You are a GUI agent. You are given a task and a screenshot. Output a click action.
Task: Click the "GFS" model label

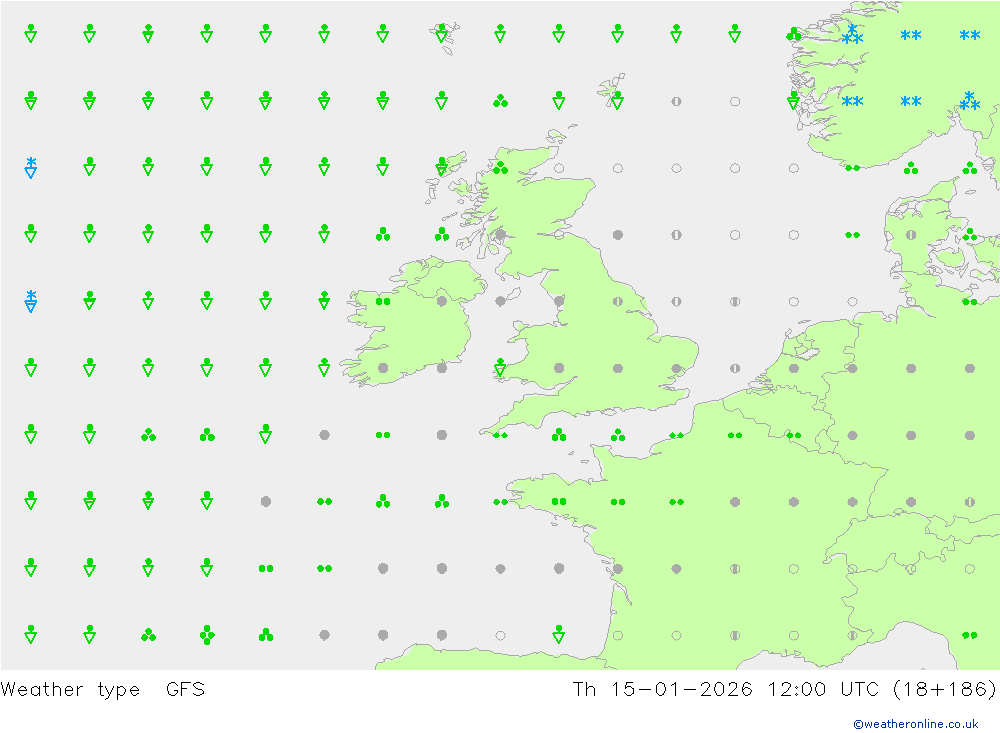tap(185, 689)
